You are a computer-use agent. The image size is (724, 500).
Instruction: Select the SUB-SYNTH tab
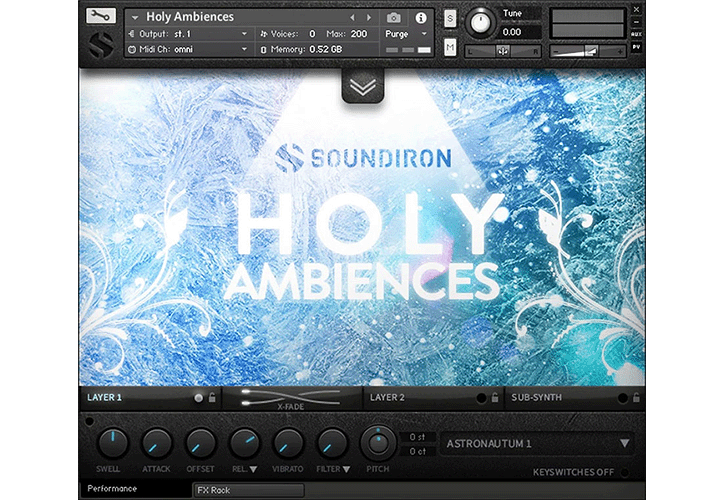[537, 397]
